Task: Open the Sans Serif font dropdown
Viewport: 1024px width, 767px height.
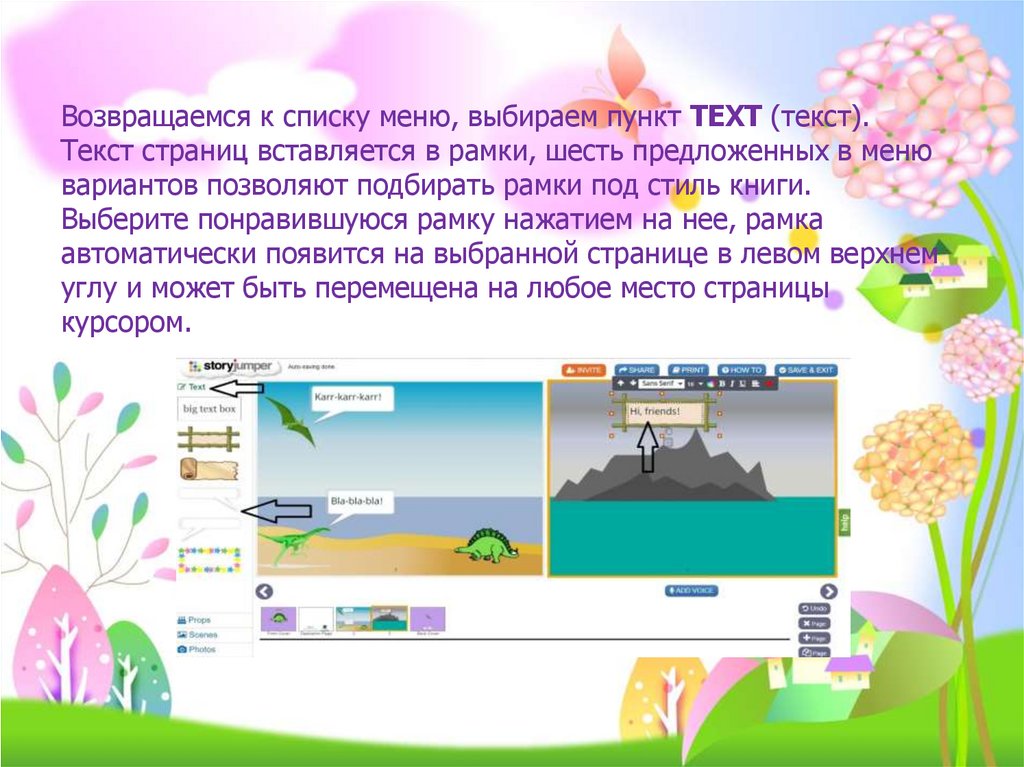Action: click(x=662, y=384)
